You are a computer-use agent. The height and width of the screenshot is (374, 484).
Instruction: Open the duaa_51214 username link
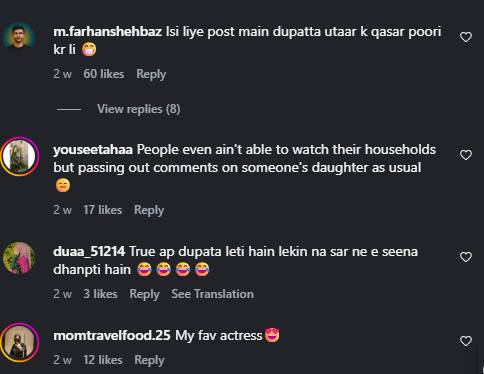tap(89, 252)
